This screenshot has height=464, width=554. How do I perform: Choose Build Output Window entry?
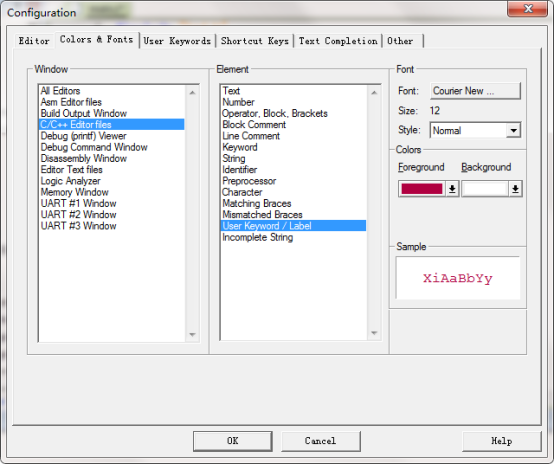112,113
